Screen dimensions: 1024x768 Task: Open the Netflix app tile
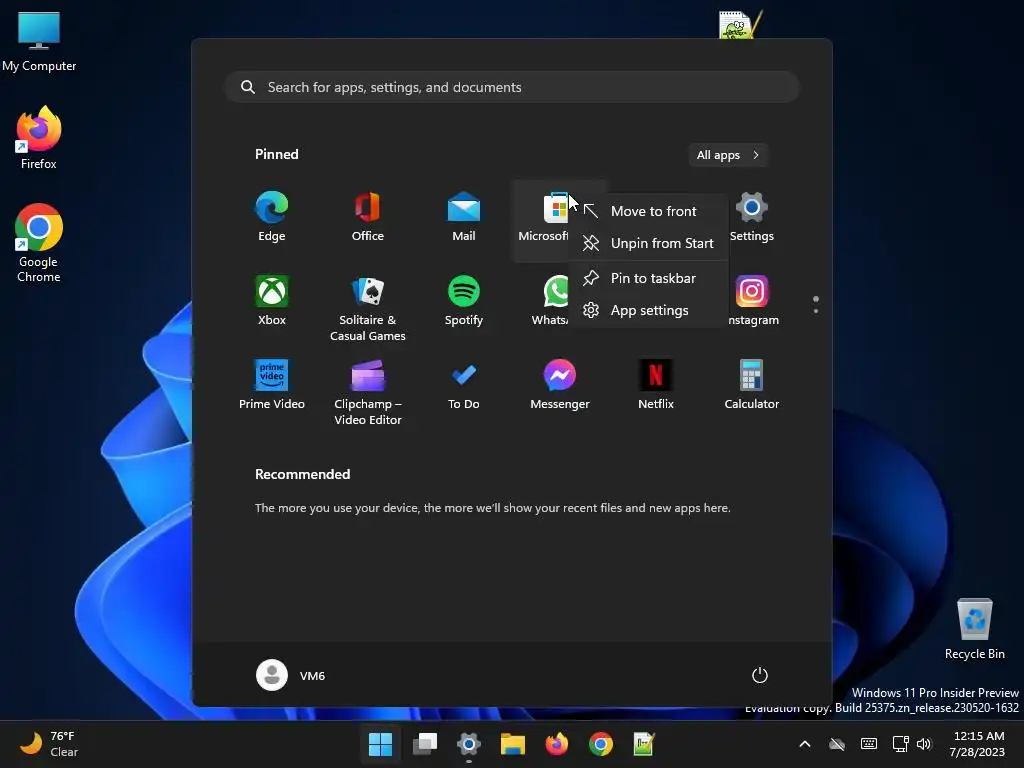pyautogui.click(x=656, y=385)
